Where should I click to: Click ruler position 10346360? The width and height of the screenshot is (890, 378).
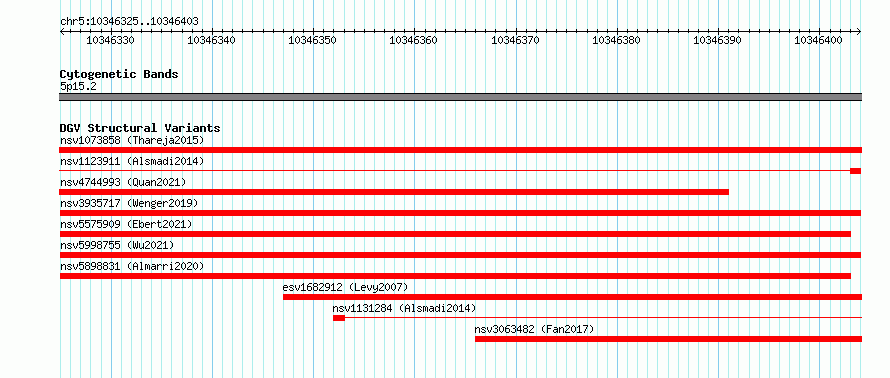point(413,40)
